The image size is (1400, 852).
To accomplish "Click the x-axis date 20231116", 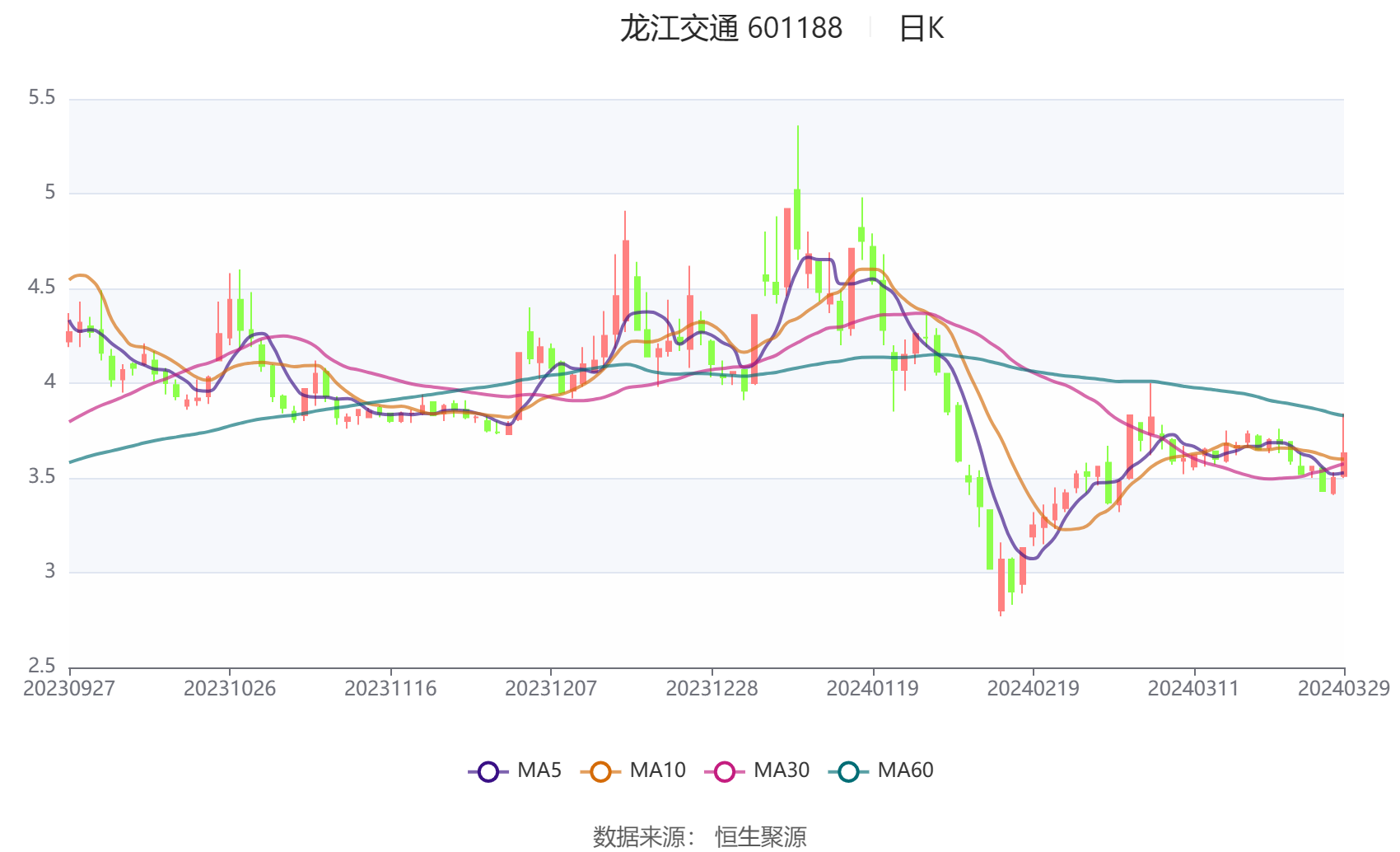I will tap(390, 688).
